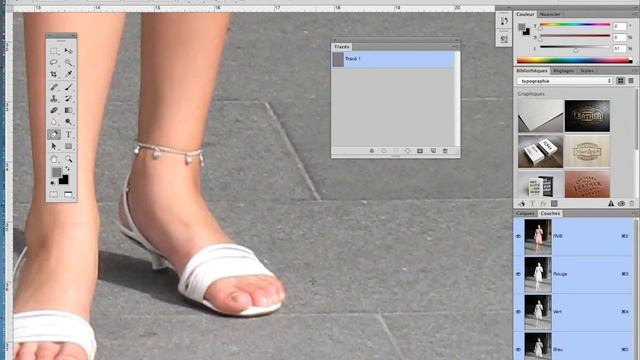Click the luminosity L value field
Image resolution: width=640 pixels, height=360 pixels.
click(620, 49)
